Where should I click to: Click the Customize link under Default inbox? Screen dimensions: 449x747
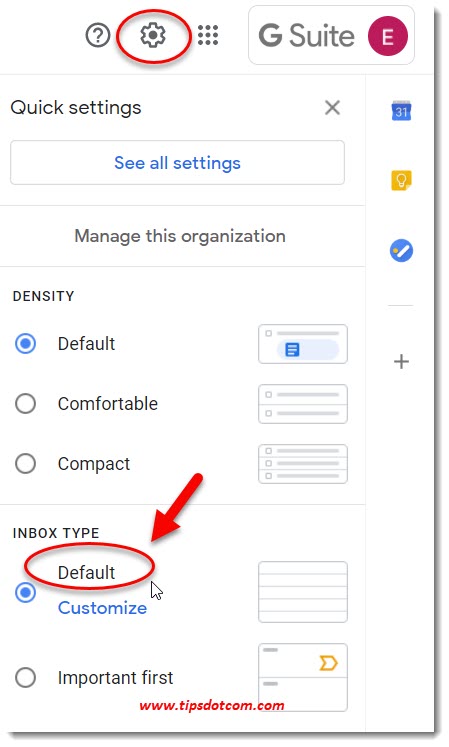(x=102, y=608)
